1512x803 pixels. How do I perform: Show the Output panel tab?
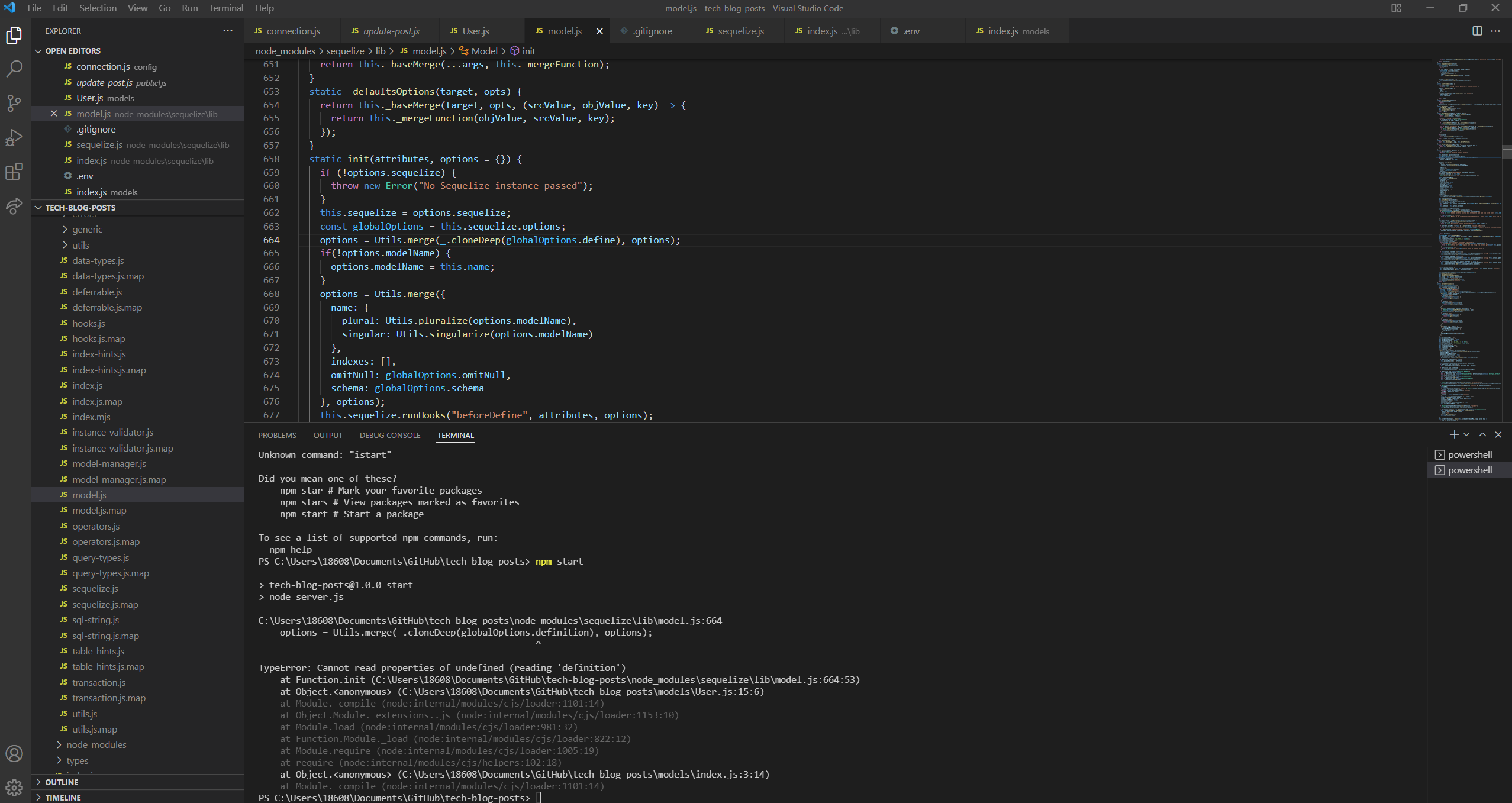tap(328, 435)
